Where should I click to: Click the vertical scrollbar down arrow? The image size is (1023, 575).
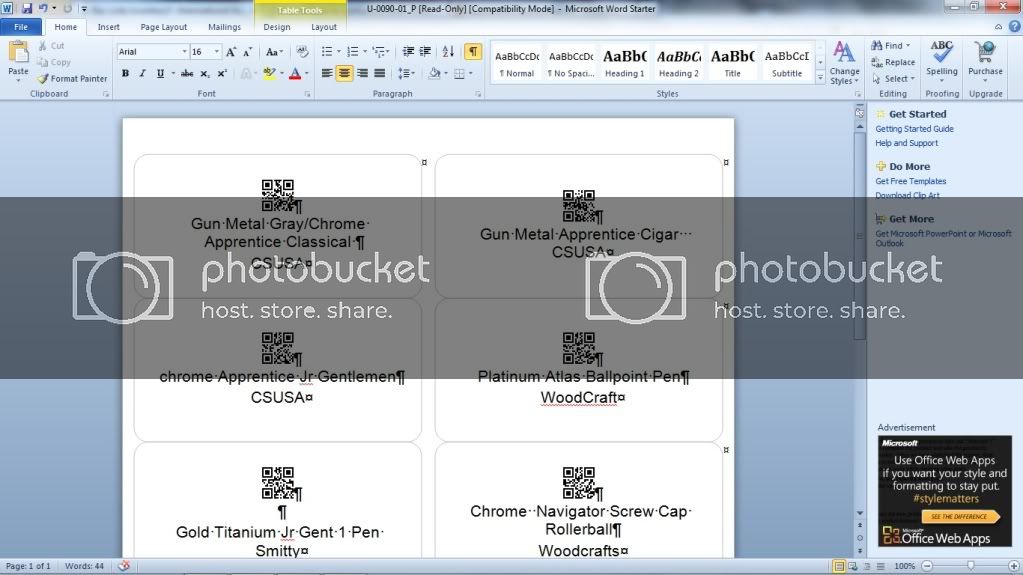[860, 513]
